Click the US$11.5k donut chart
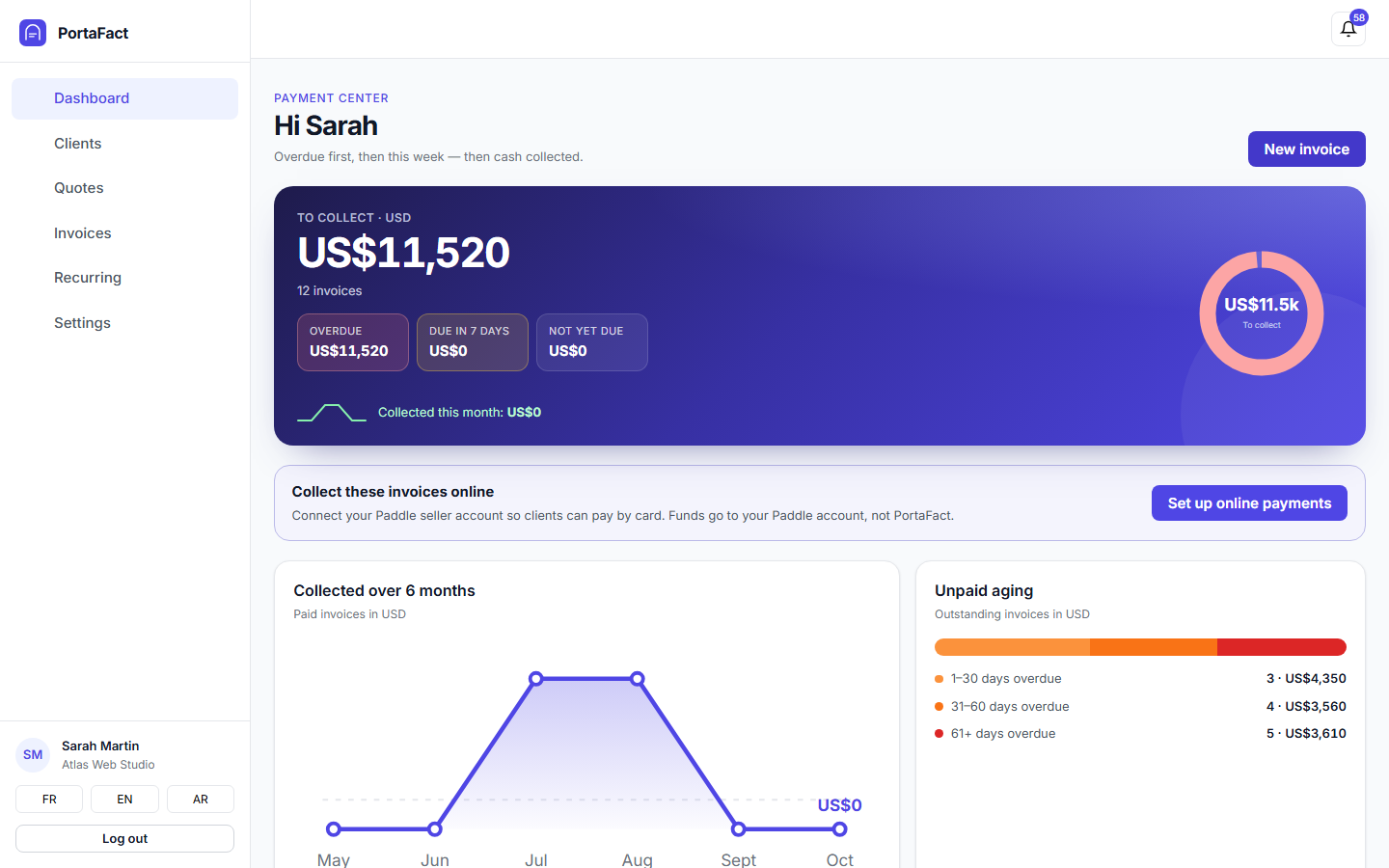1389x868 pixels. [x=1262, y=313]
